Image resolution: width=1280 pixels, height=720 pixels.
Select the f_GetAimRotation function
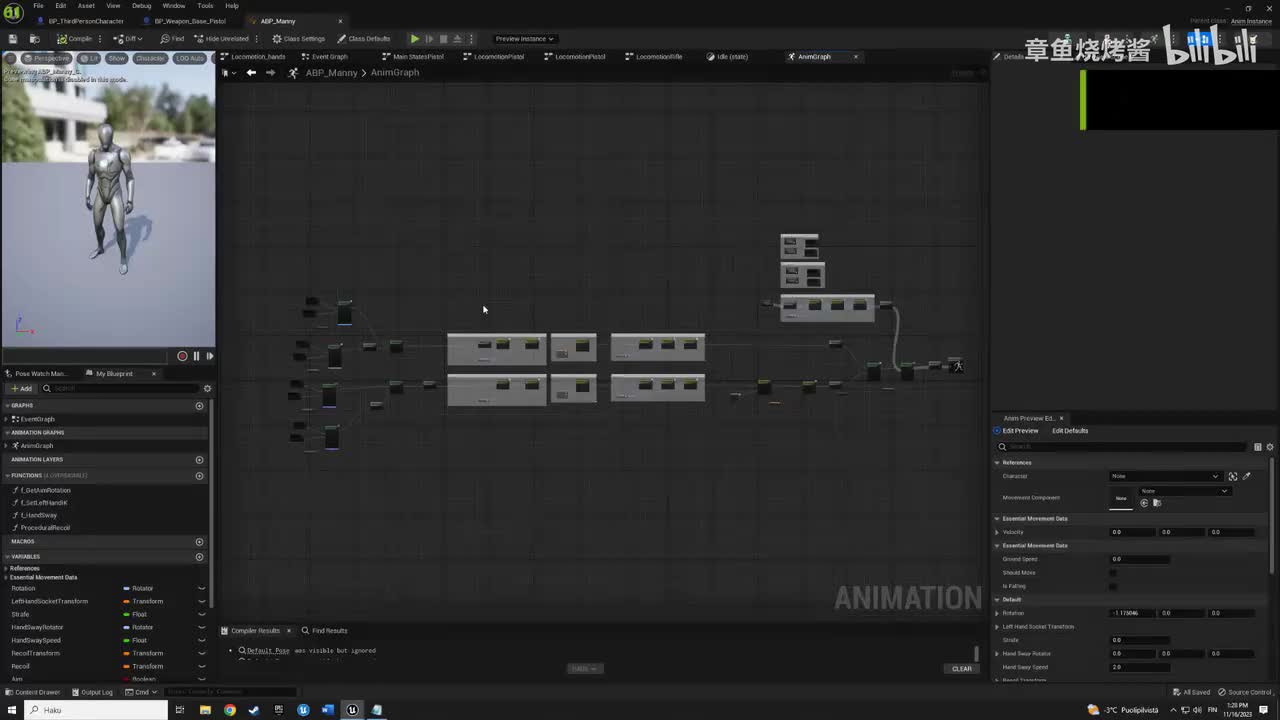pos(46,490)
